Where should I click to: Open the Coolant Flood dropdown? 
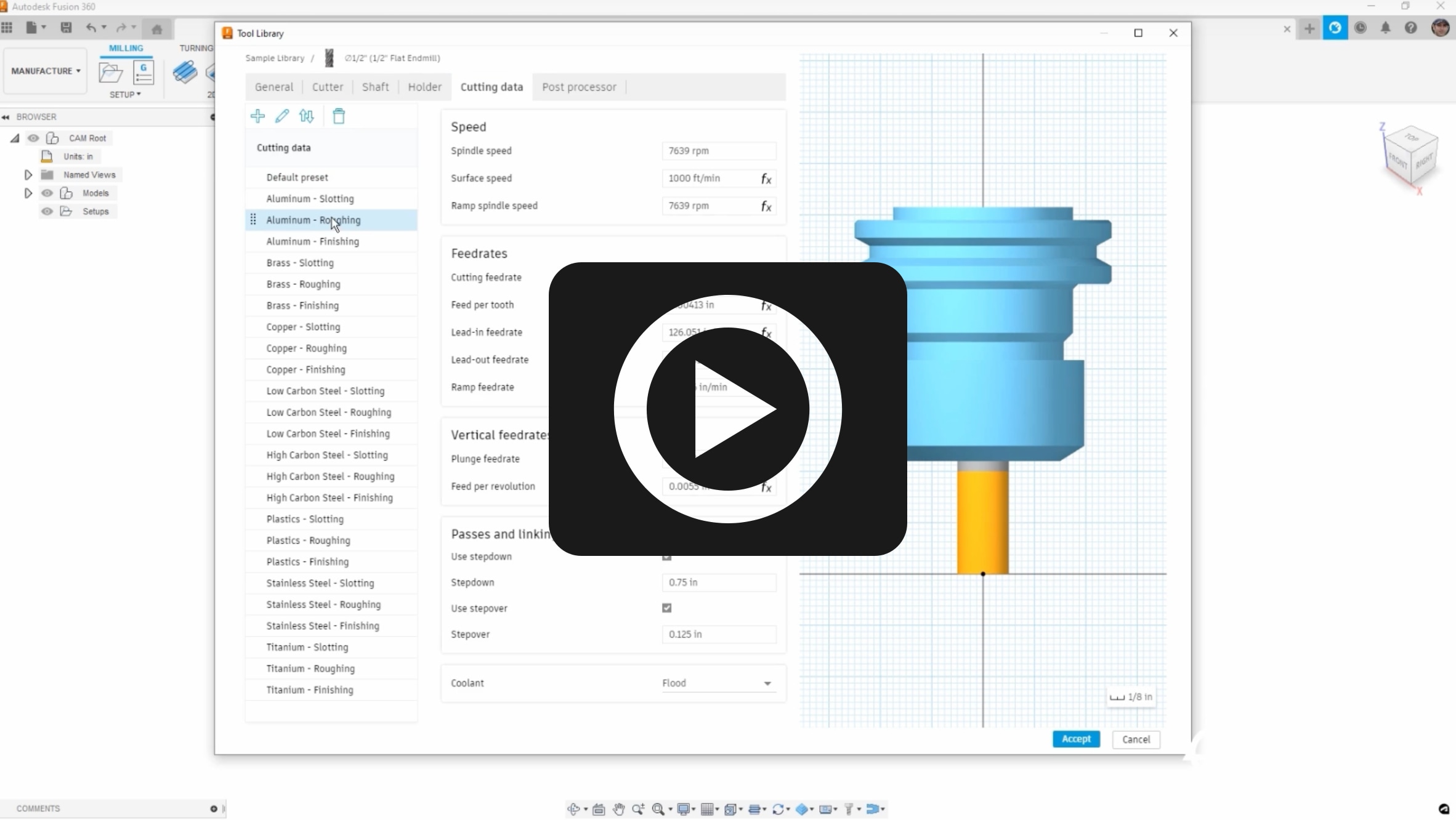click(x=718, y=683)
